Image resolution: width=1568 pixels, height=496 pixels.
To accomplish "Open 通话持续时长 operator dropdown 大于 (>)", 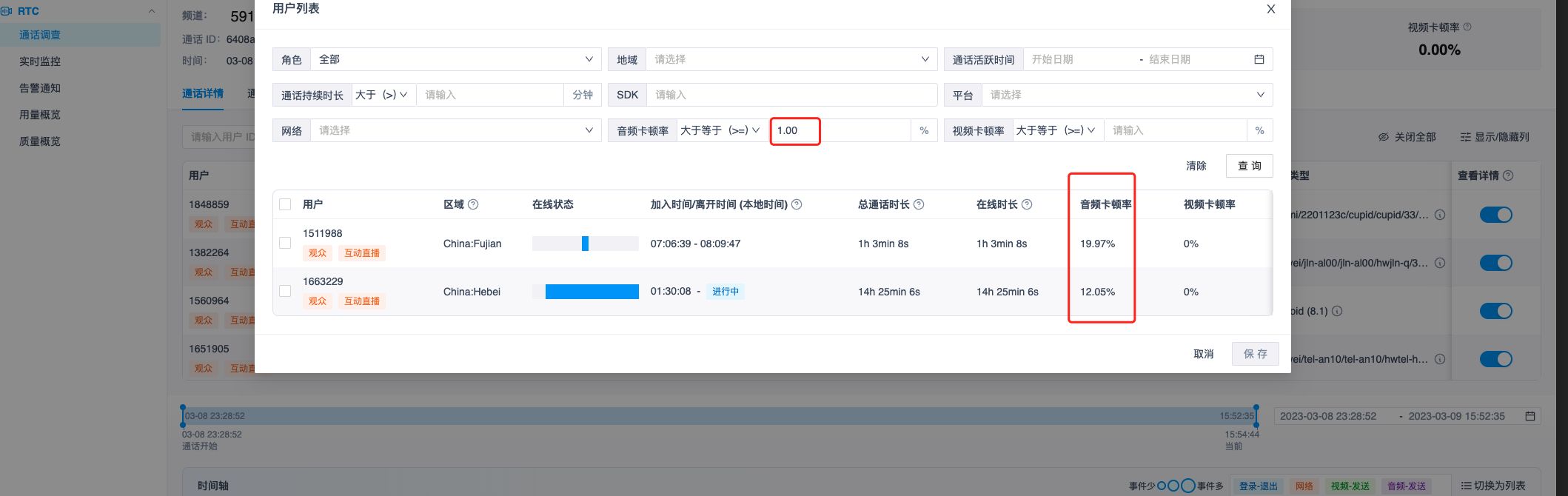I will click(383, 95).
